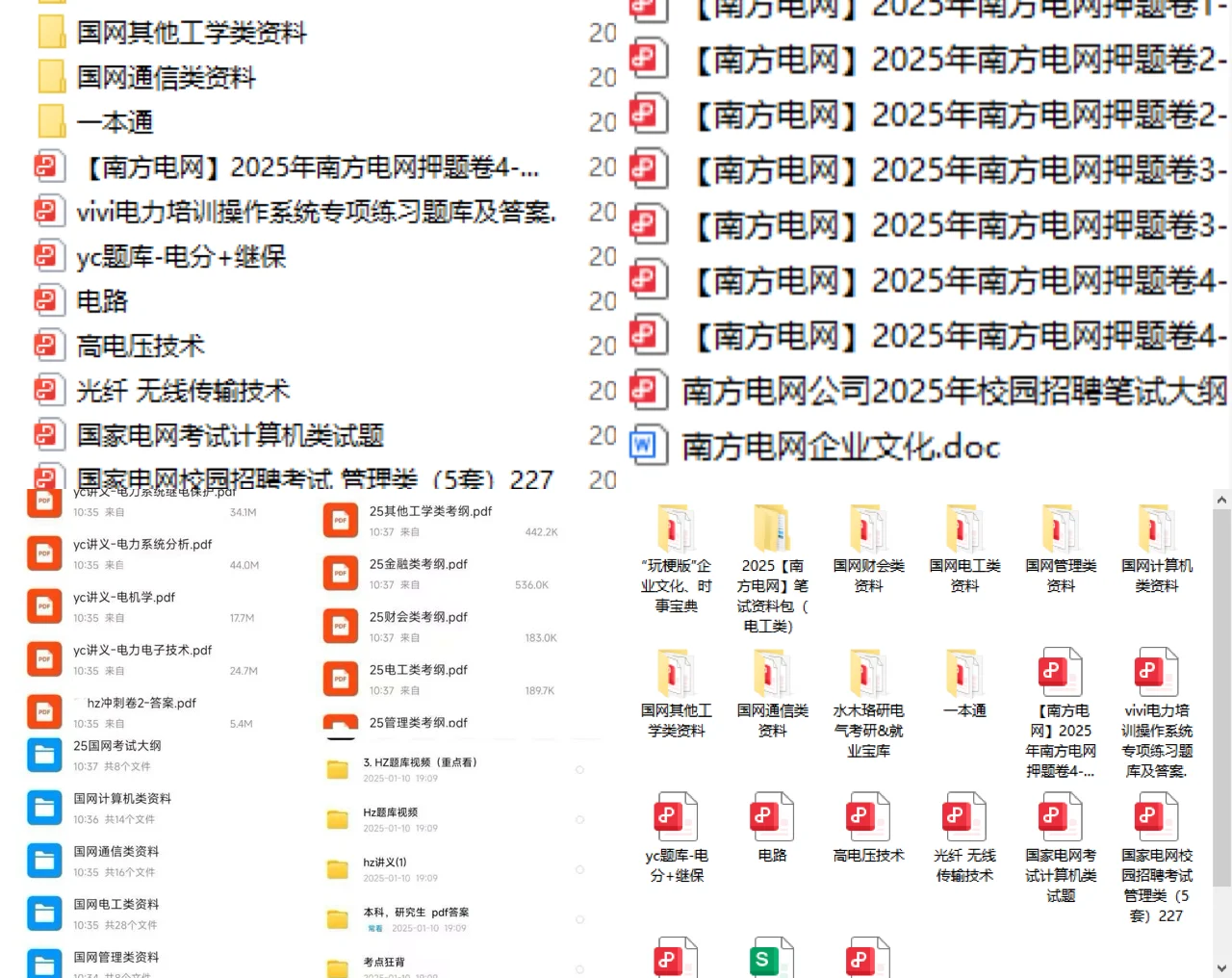
Task: Click the PDF icon beside 高电压技术 in the details list
Action: pyautogui.click(x=49, y=346)
